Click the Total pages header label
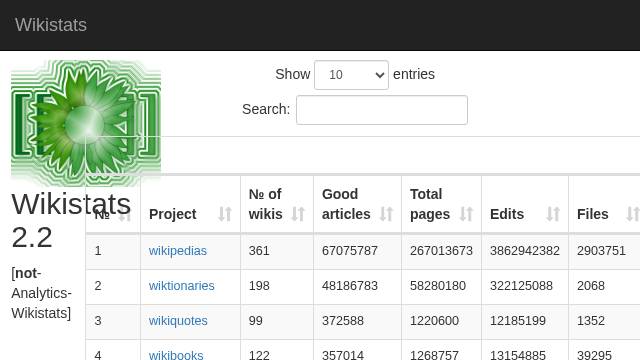640x360 pixels. (430, 204)
